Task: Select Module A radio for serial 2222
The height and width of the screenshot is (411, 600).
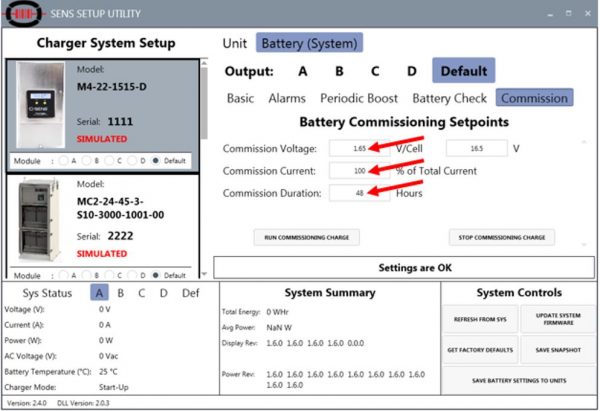Action: coord(64,275)
